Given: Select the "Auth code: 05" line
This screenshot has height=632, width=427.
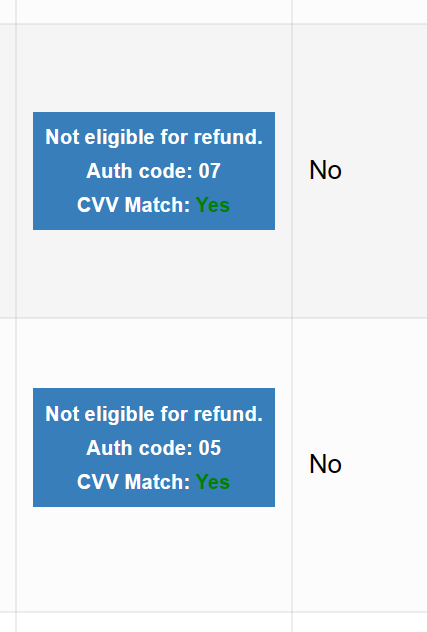Looking at the screenshot, I should pos(154,448).
